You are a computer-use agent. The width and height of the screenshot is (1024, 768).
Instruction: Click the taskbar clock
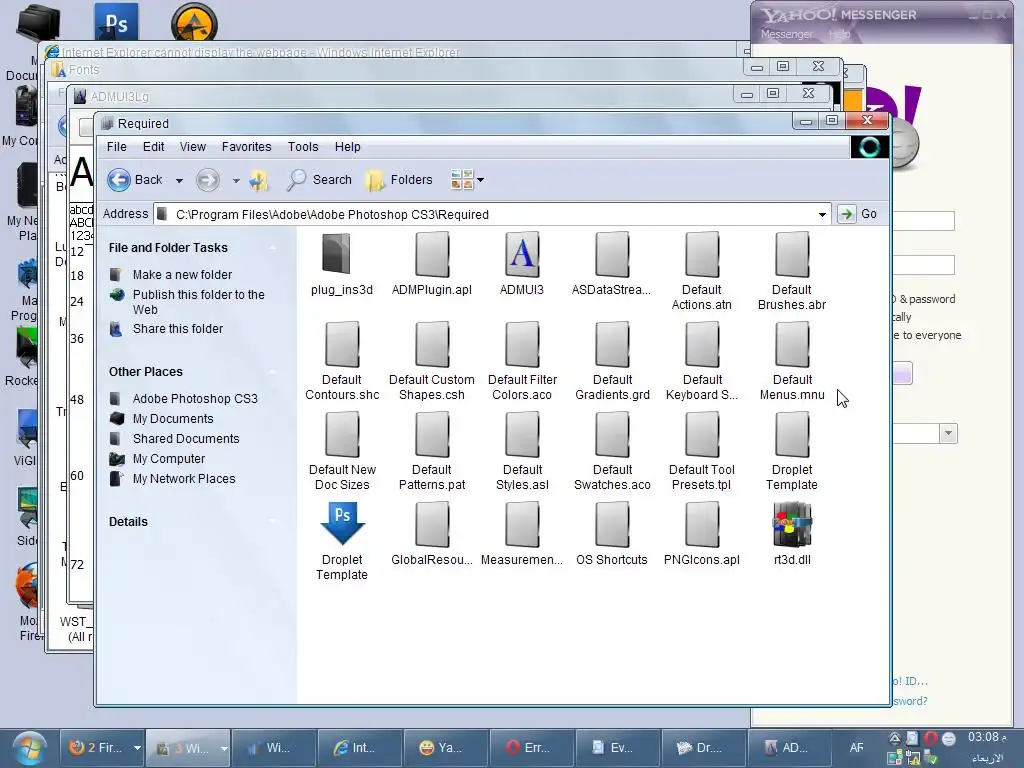(987, 737)
